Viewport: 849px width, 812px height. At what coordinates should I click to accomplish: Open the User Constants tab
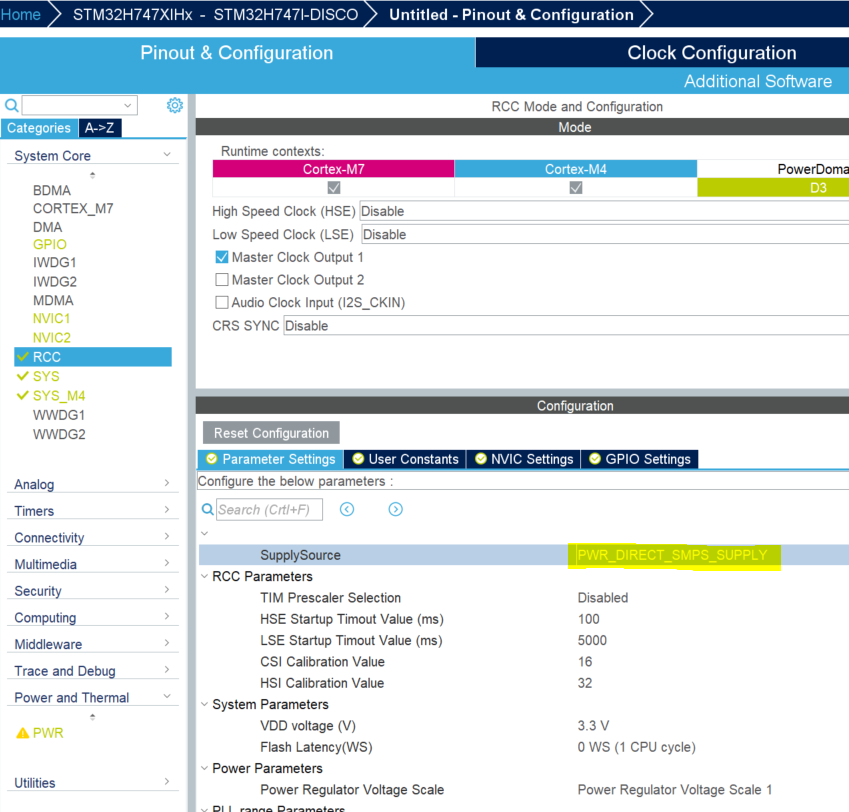pyautogui.click(x=406, y=459)
